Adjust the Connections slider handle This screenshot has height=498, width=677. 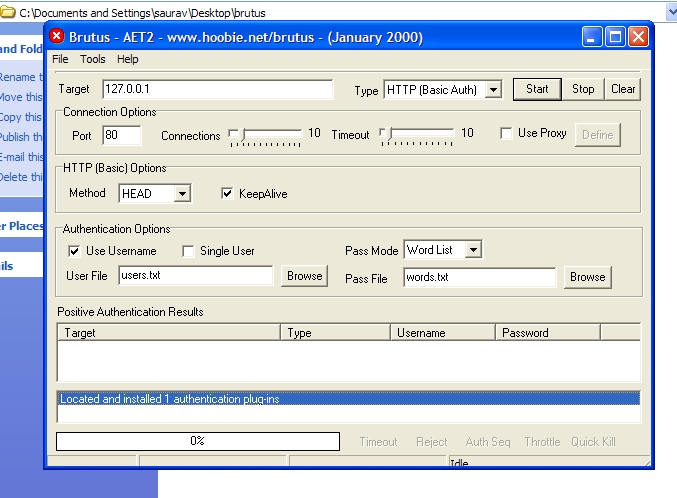242,134
